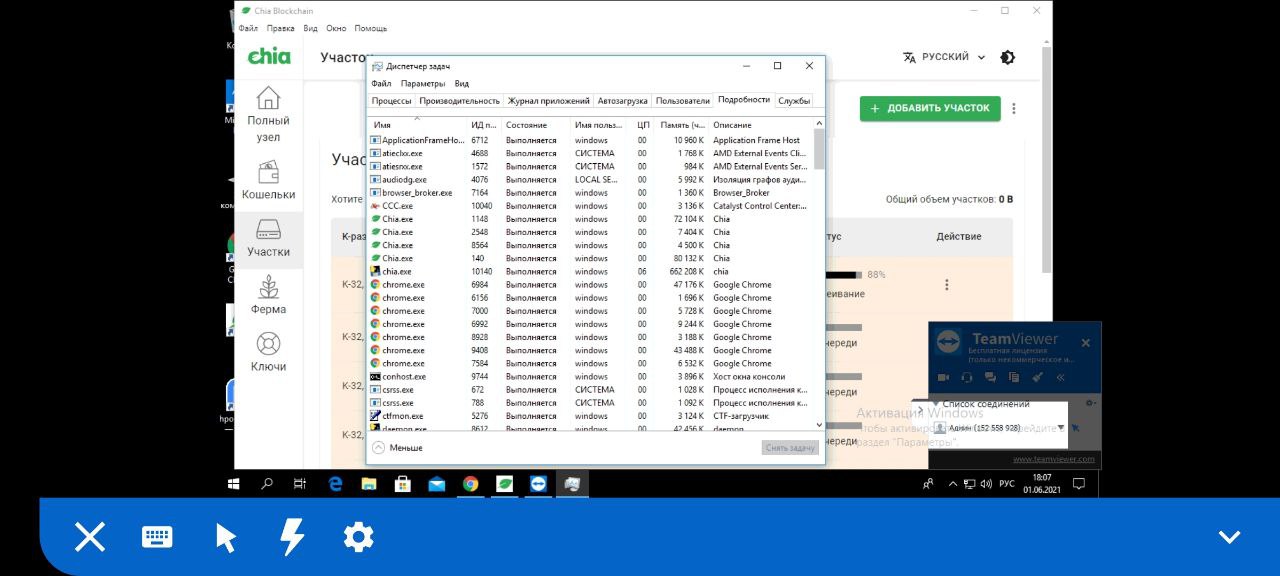Switch to Пользователи tab
This screenshot has width=1280, height=576.
pyautogui.click(x=683, y=101)
